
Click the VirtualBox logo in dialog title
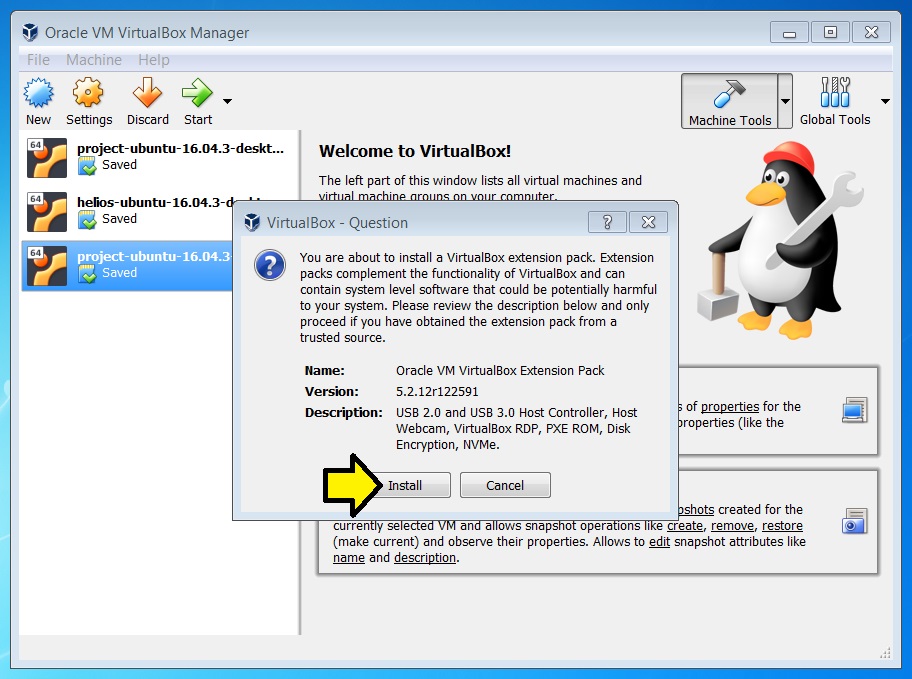click(252, 222)
